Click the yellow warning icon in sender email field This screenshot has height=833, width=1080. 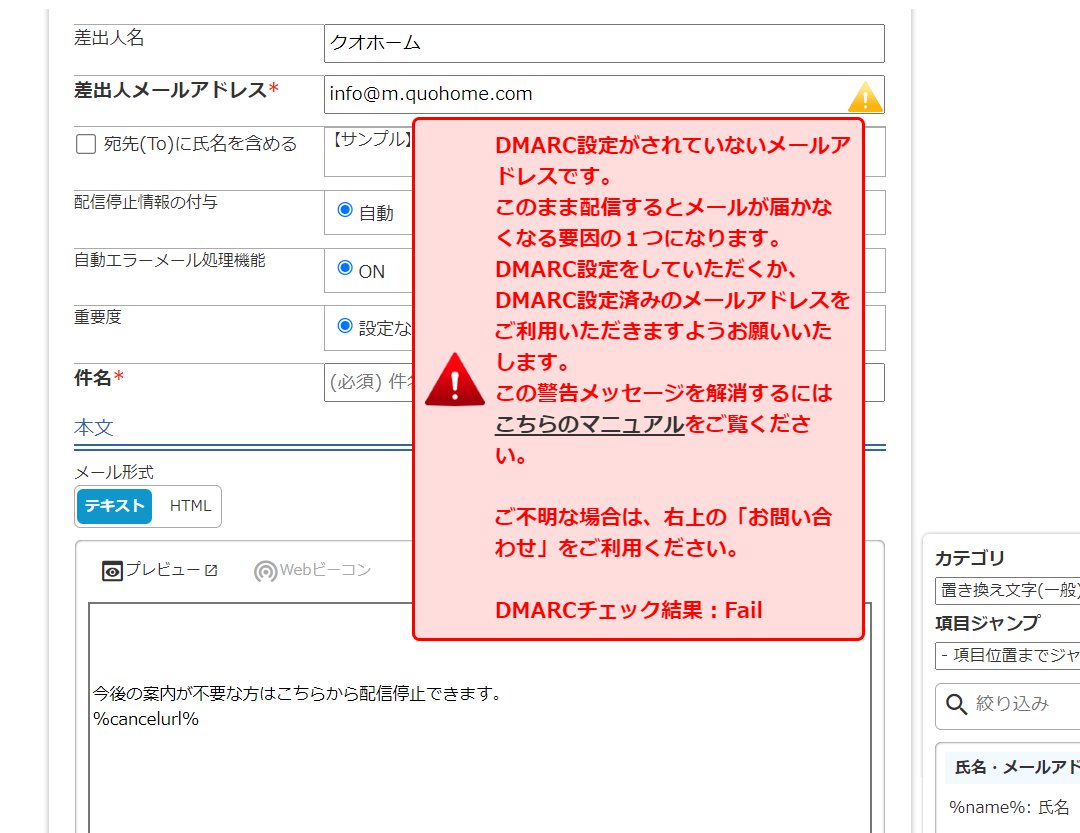pyautogui.click(x=865, y=96)
